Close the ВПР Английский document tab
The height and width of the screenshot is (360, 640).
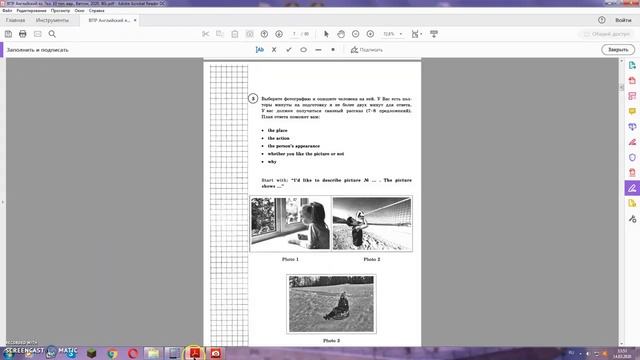click(135, 20)
